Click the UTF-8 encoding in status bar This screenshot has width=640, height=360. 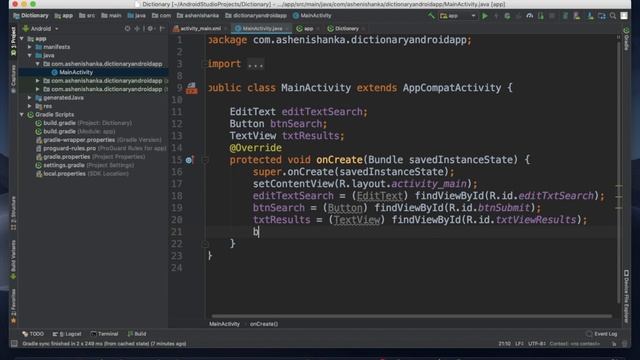(537, 344)
